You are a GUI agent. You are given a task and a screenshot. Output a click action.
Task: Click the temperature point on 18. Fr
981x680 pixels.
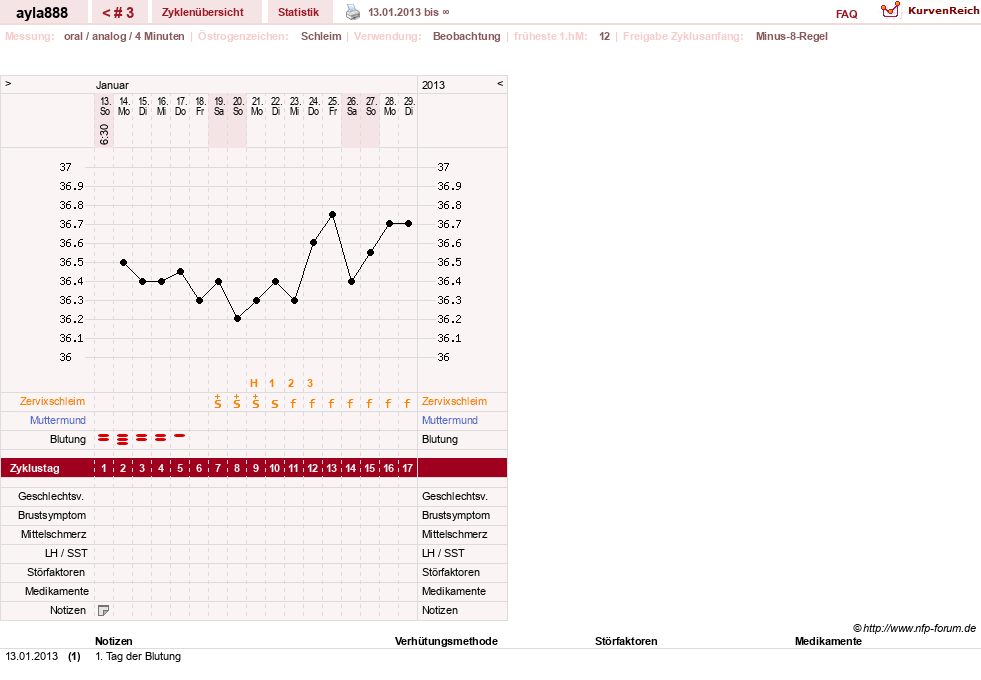pyautogui.click(x=200, y=300)
